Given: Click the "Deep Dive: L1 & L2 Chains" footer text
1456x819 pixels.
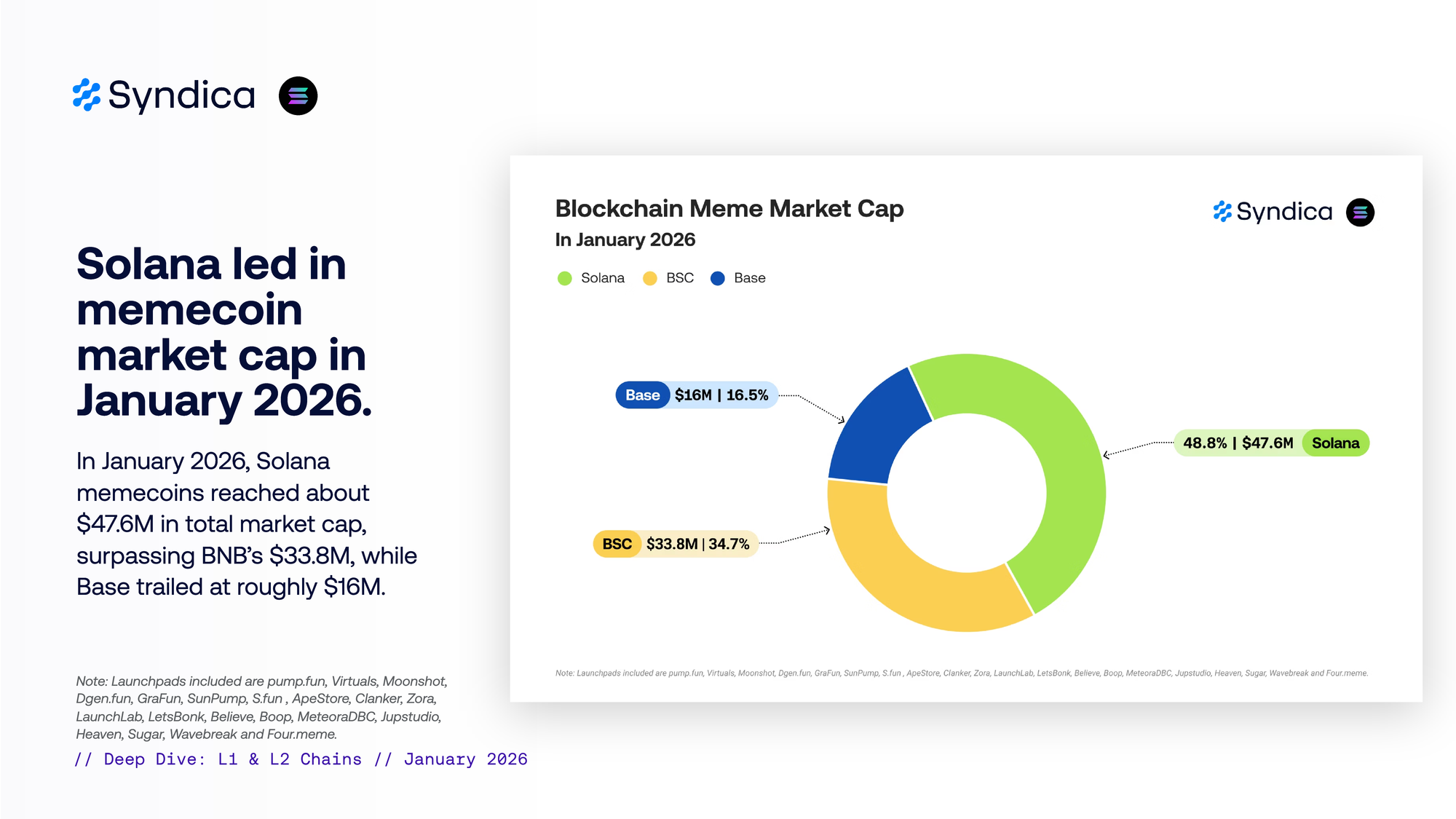Looking at the screenshot, I should (x=233, y=759).
